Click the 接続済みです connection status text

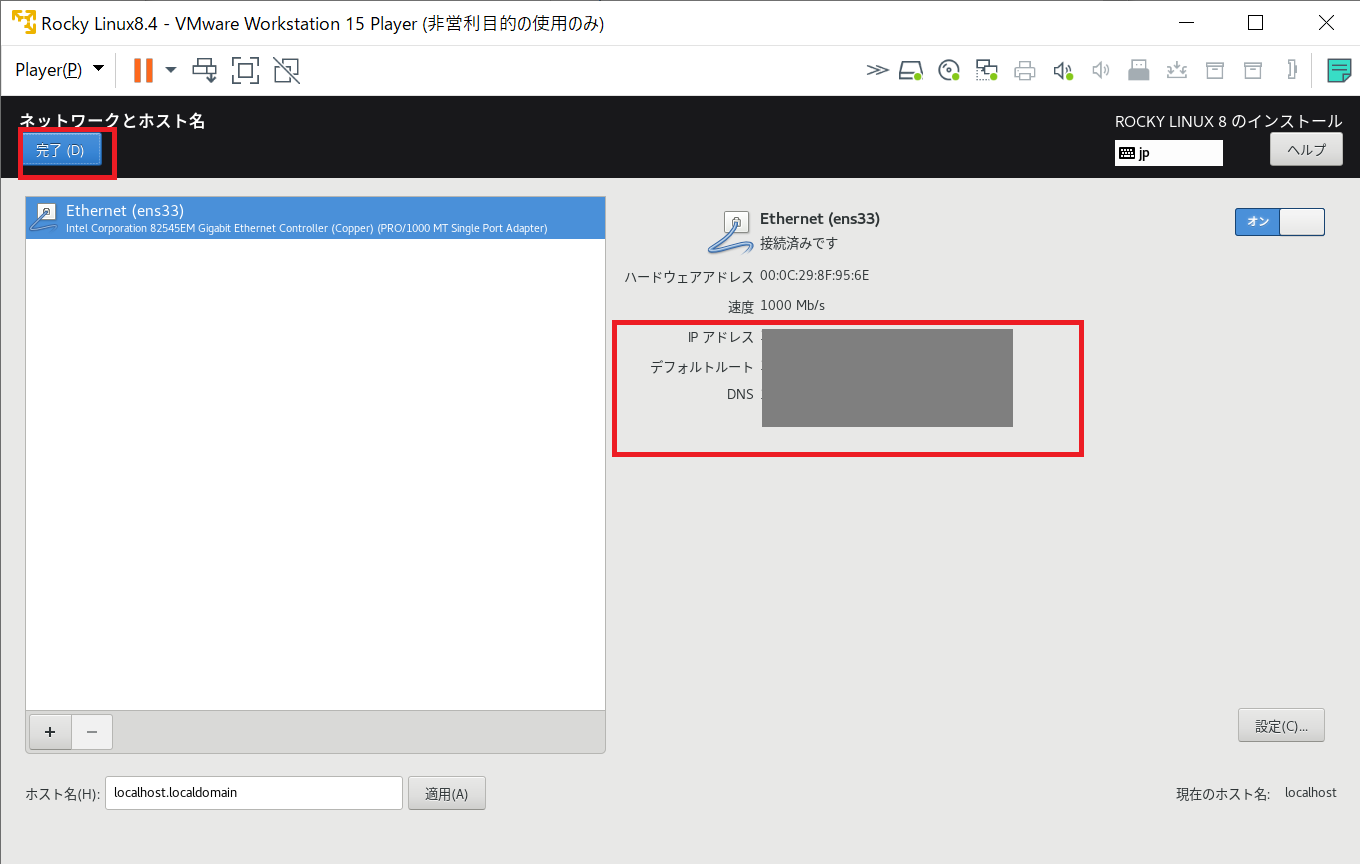799,243
